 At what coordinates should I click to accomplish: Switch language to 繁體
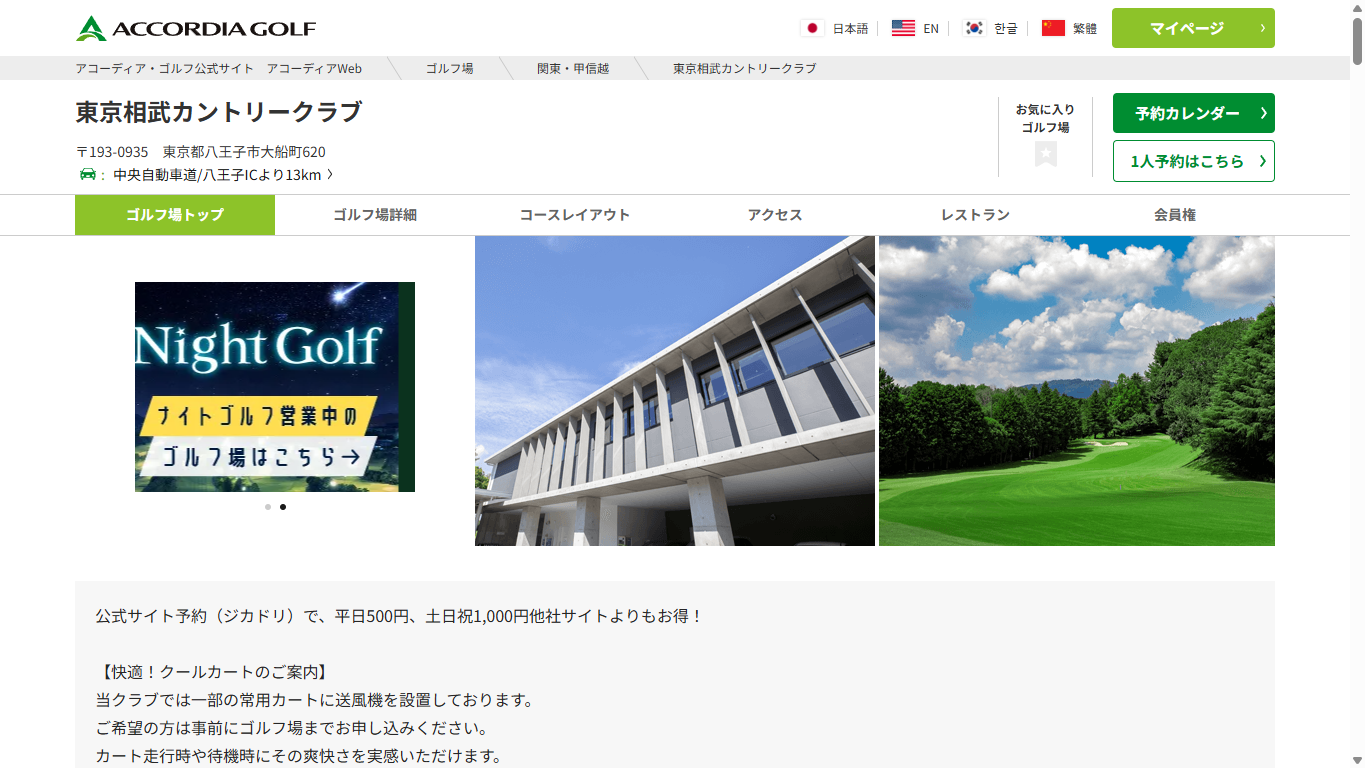point(1085,29)
